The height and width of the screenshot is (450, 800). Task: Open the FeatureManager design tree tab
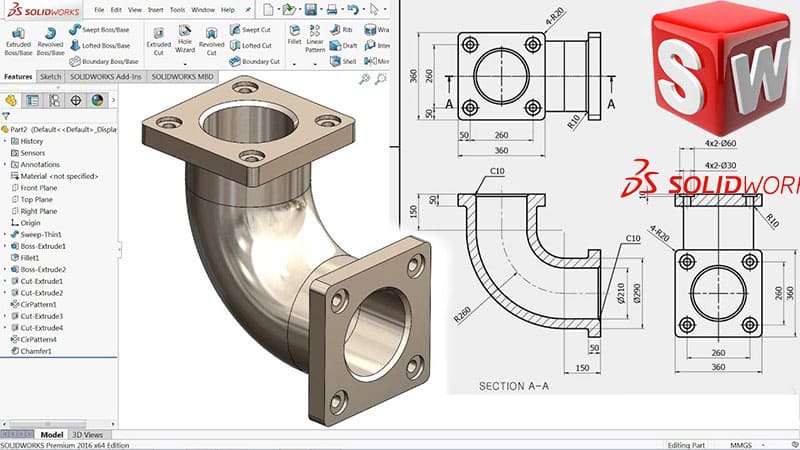[x=11, y=100]
